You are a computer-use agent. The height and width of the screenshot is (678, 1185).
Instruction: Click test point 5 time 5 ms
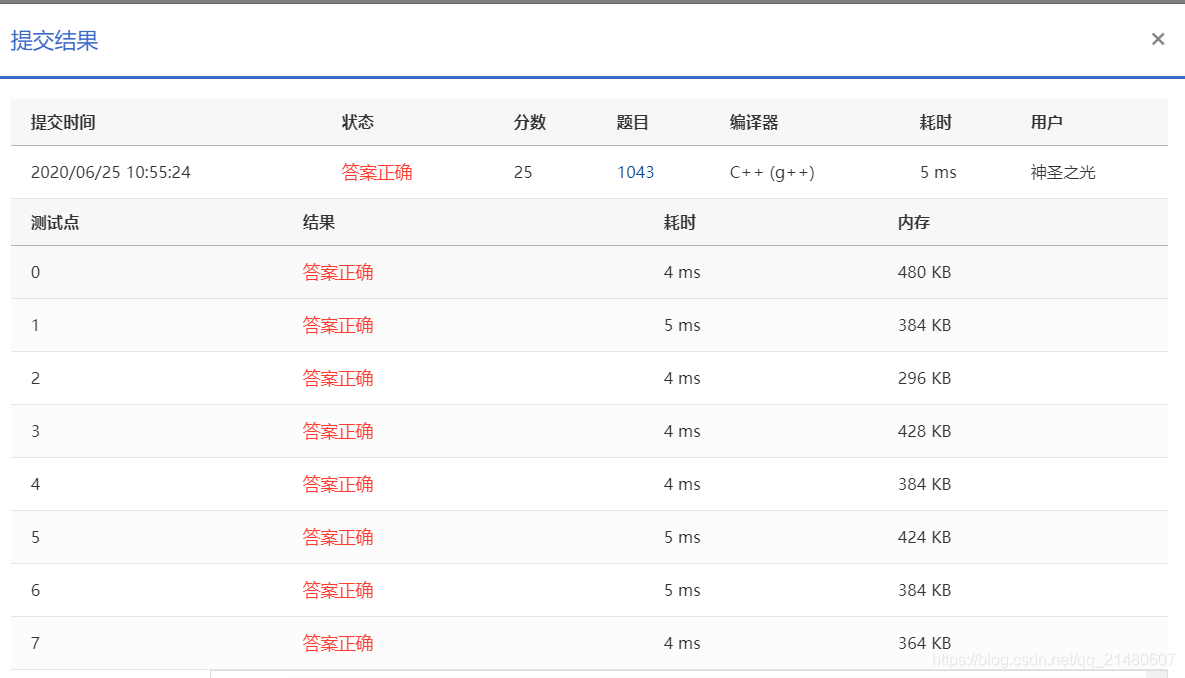click(682, 537)
